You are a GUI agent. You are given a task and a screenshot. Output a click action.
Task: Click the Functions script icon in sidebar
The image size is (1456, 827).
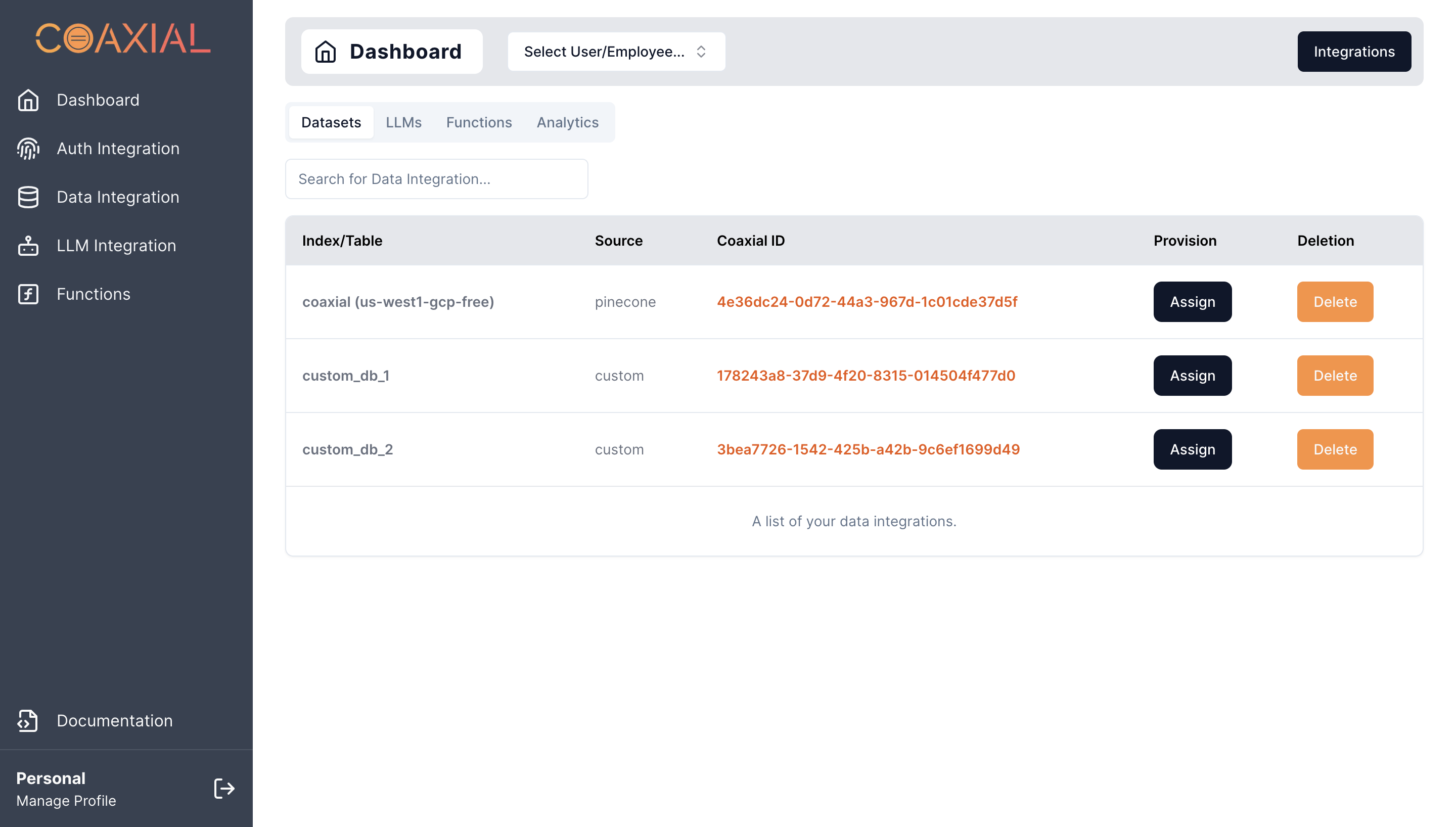point(28,294)
